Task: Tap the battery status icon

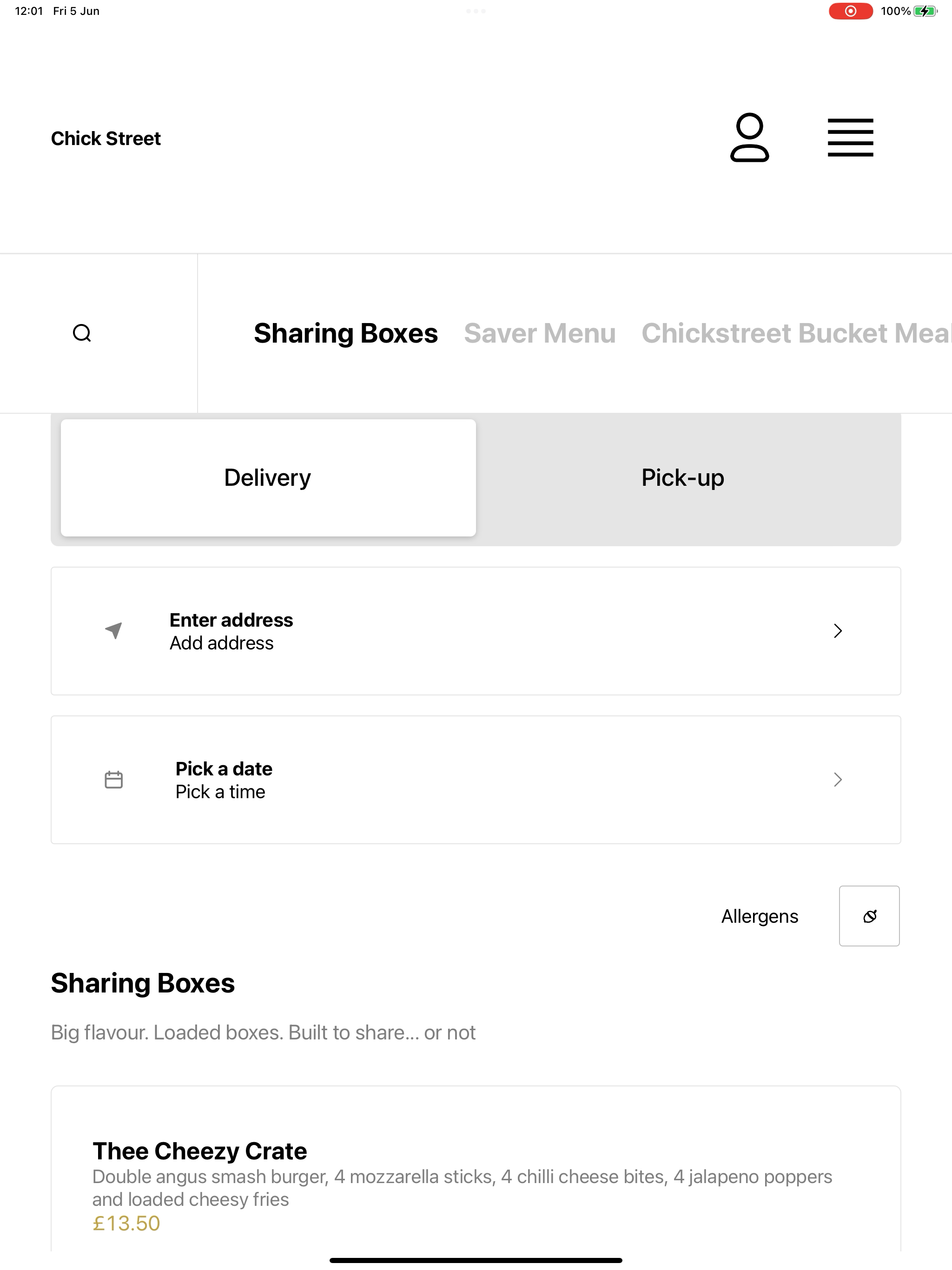Action: (x=925, y=11)
